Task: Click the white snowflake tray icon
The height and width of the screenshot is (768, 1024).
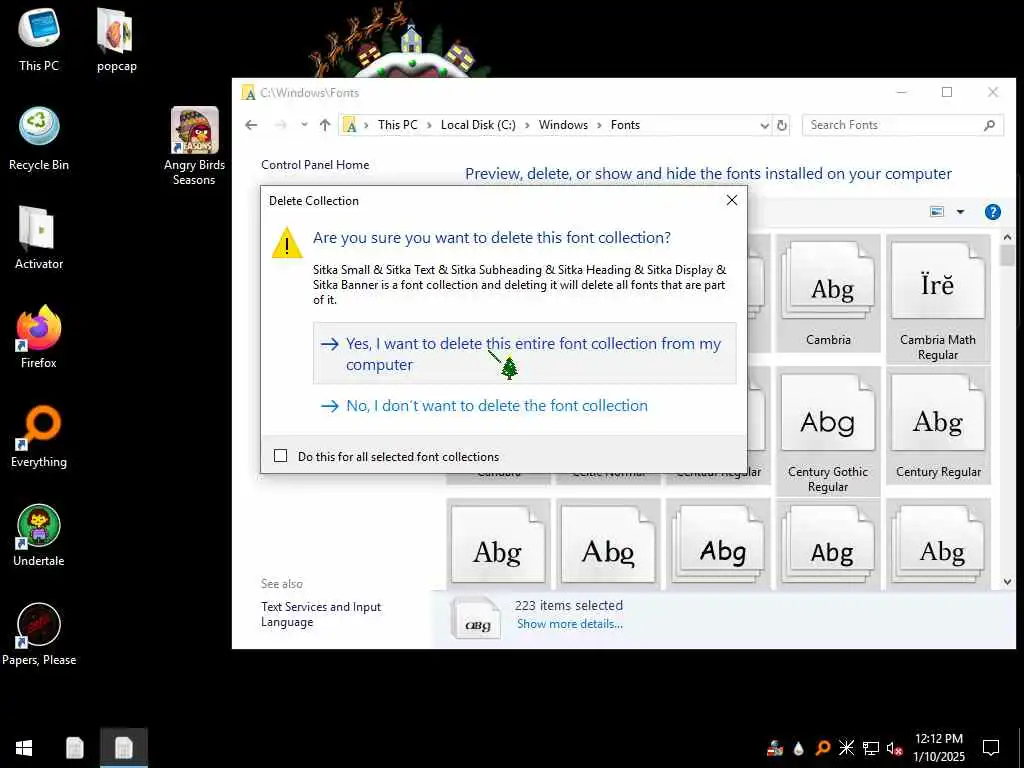Action: 846,748
